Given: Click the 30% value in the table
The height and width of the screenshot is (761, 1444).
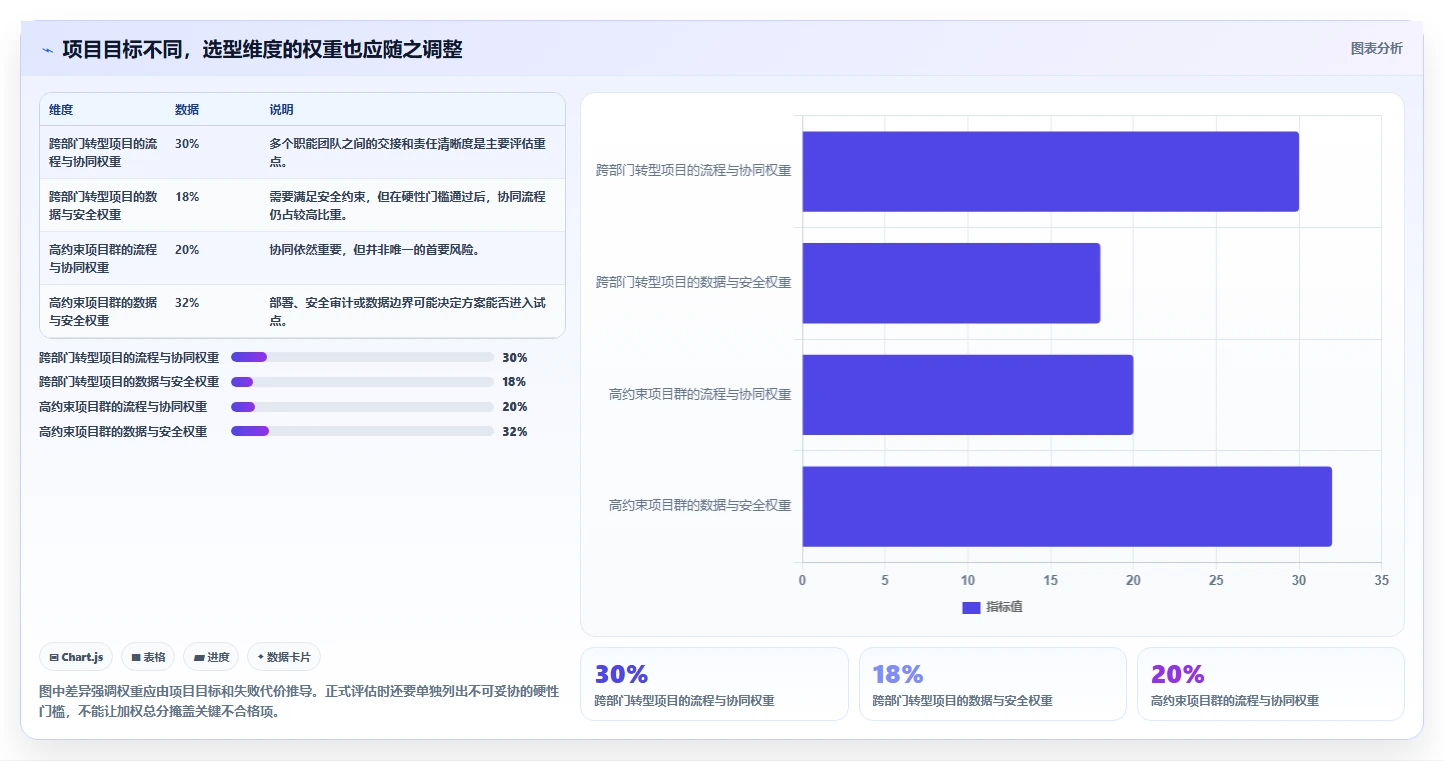Looking at the screenshot, I should (x=187, y=144).
